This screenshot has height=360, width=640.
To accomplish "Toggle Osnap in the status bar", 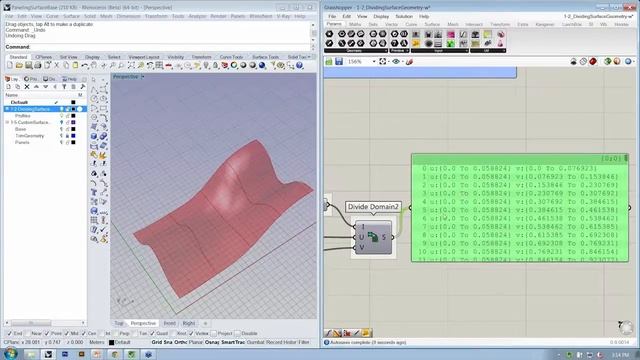I will [212, 342].
